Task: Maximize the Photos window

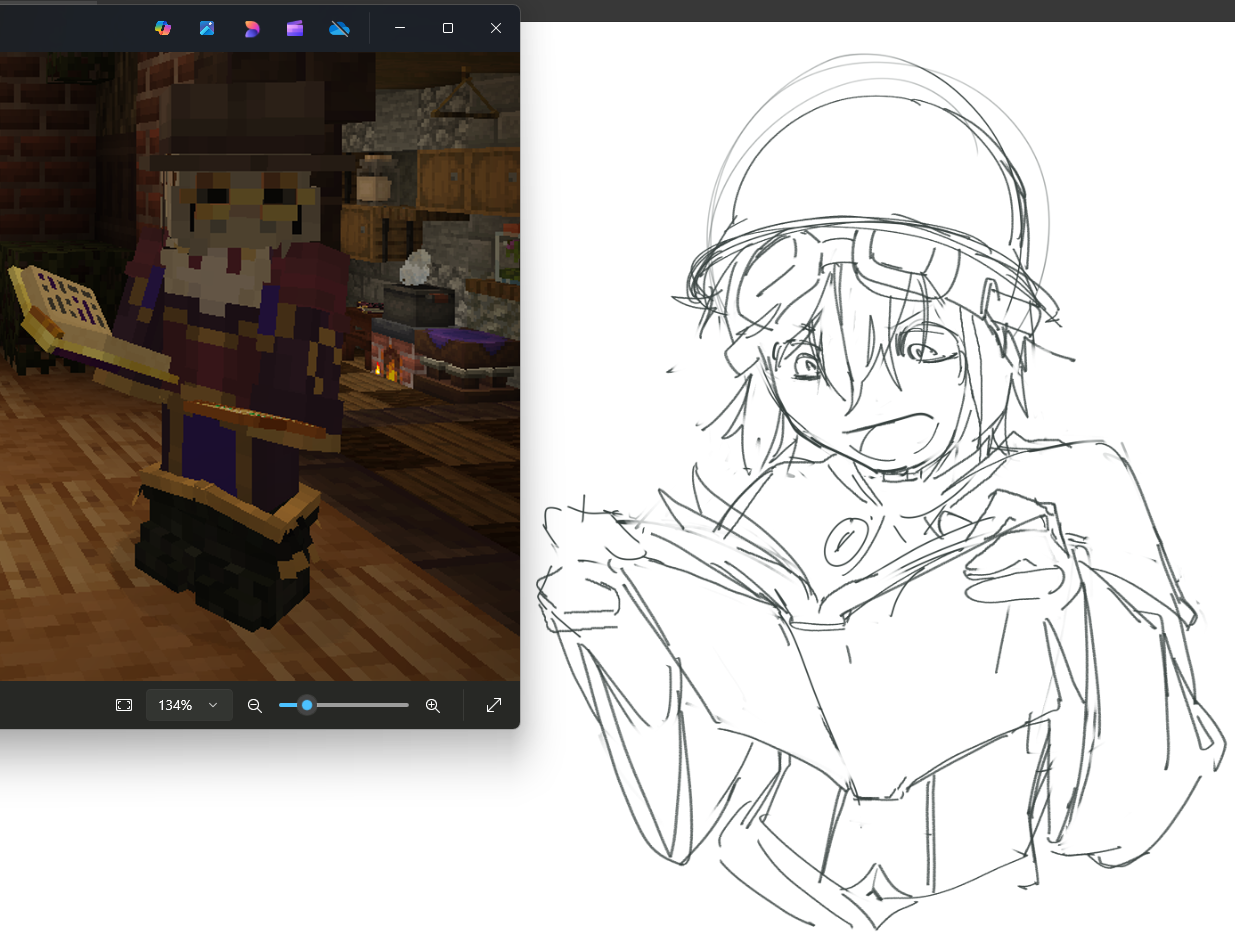Action: click(x=448, y=28)
